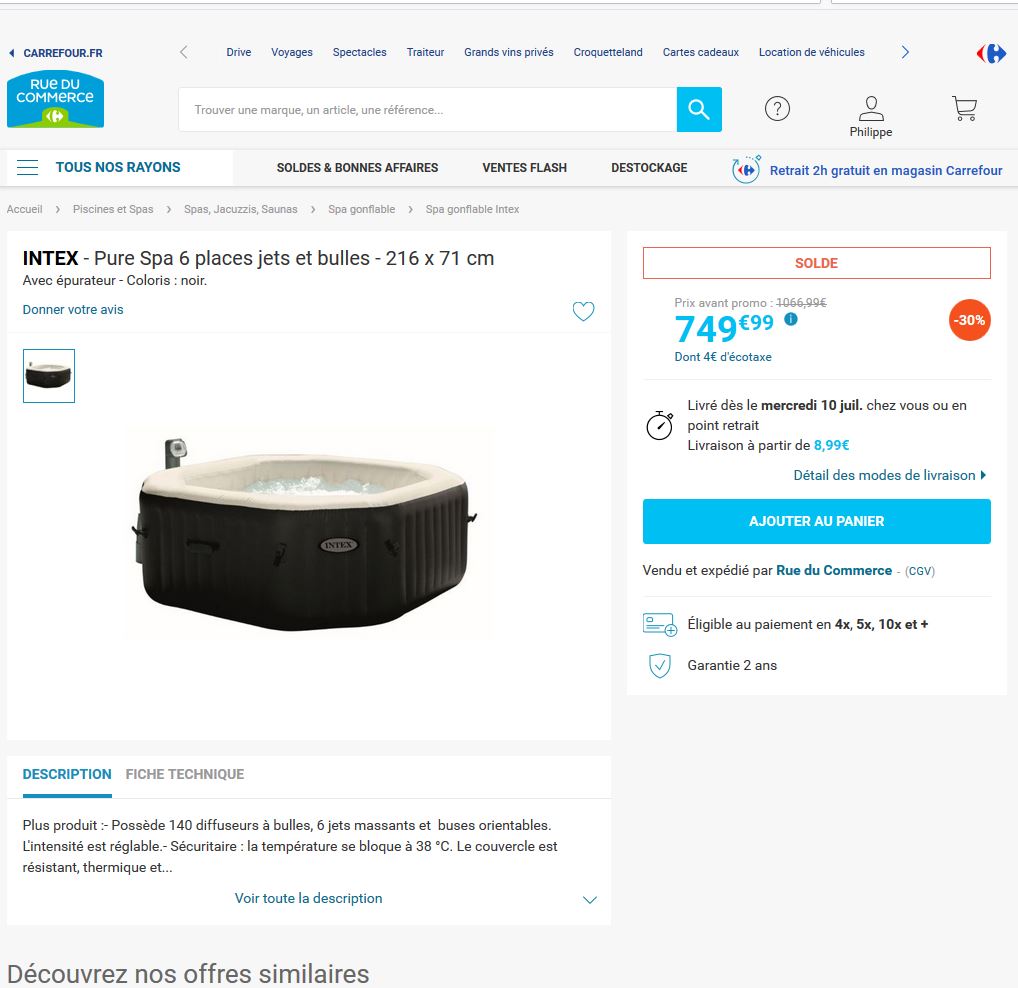Click the Ajouter au panier button
The height and width of the screenshot is (988, 1018).
(x=816, y=521)
